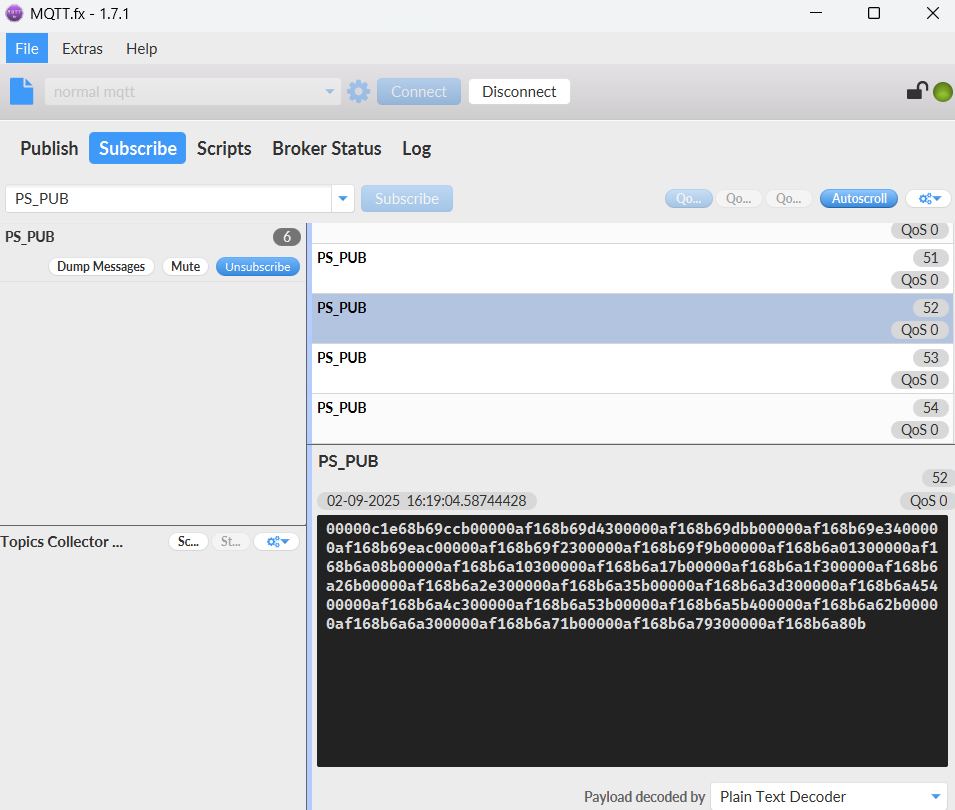The image size is (955, 810).
Task: Open subscribe settings gear dropdown near Autoscroll
Action: point(929,199)
